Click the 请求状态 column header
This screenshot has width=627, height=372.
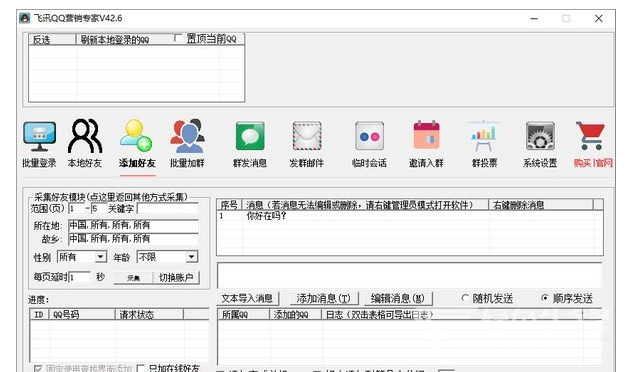click(x=150, y=314)
